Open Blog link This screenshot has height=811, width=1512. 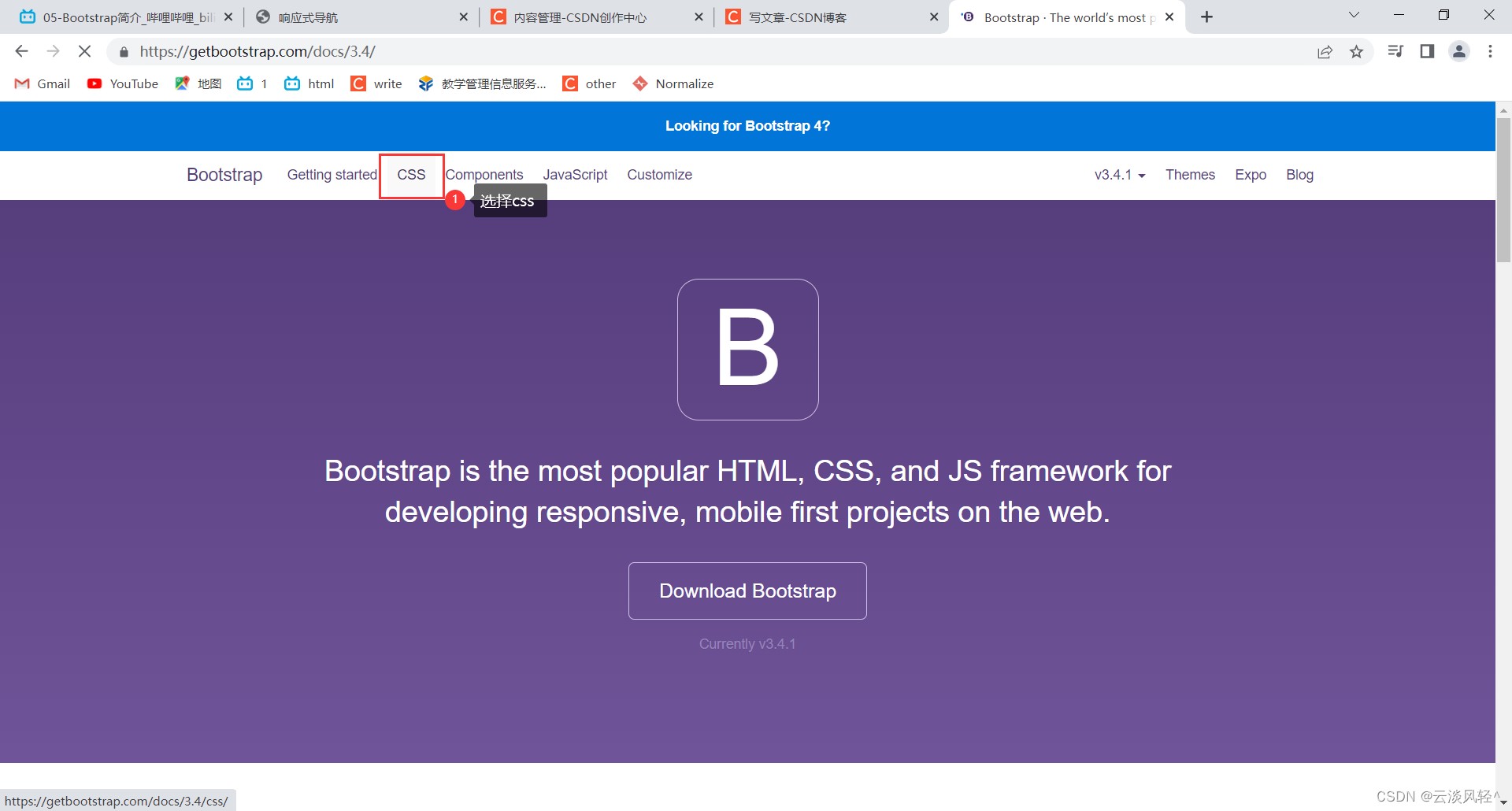[x=1299, y=175]
